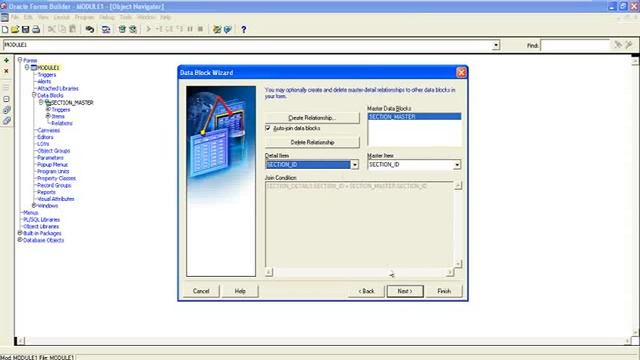Click the Cut scissors toolbar icon
This screenshot has height=360, width=640.
click(51, 29)
